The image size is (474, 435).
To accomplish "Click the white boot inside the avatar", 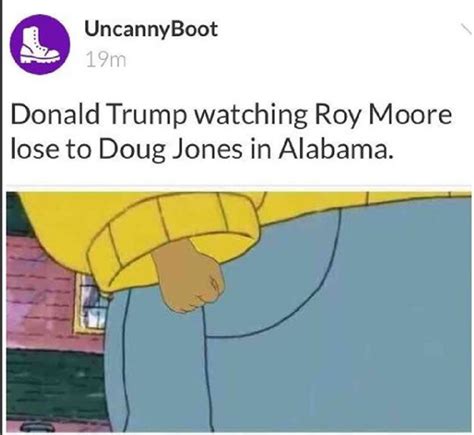I will coord(39,45).
